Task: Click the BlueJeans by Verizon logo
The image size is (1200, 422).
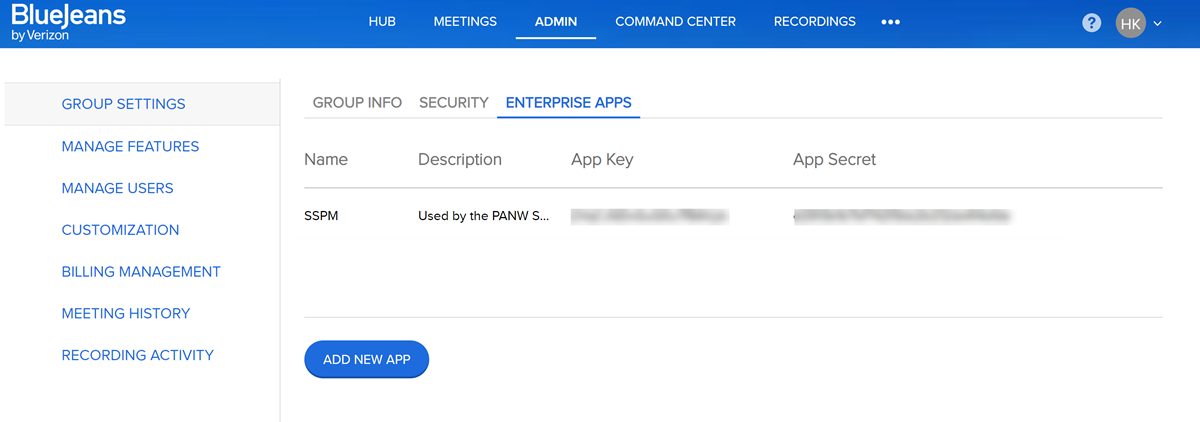Action: coord(68,24)
